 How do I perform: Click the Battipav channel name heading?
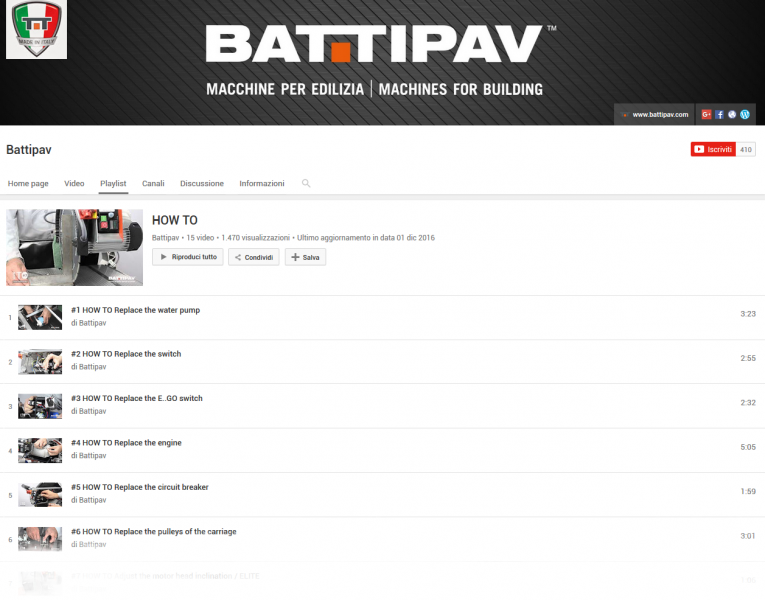click(29, 150)
